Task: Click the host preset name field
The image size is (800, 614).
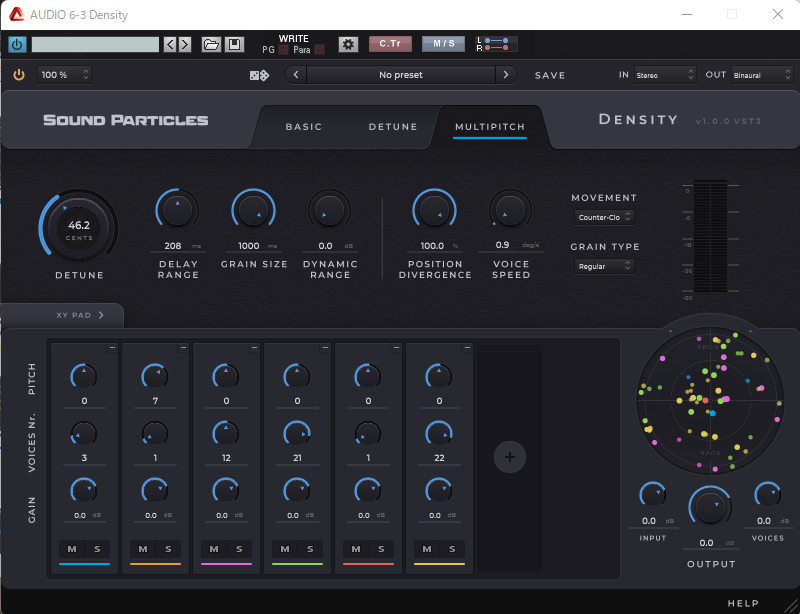Action: [x=95, y=44]
